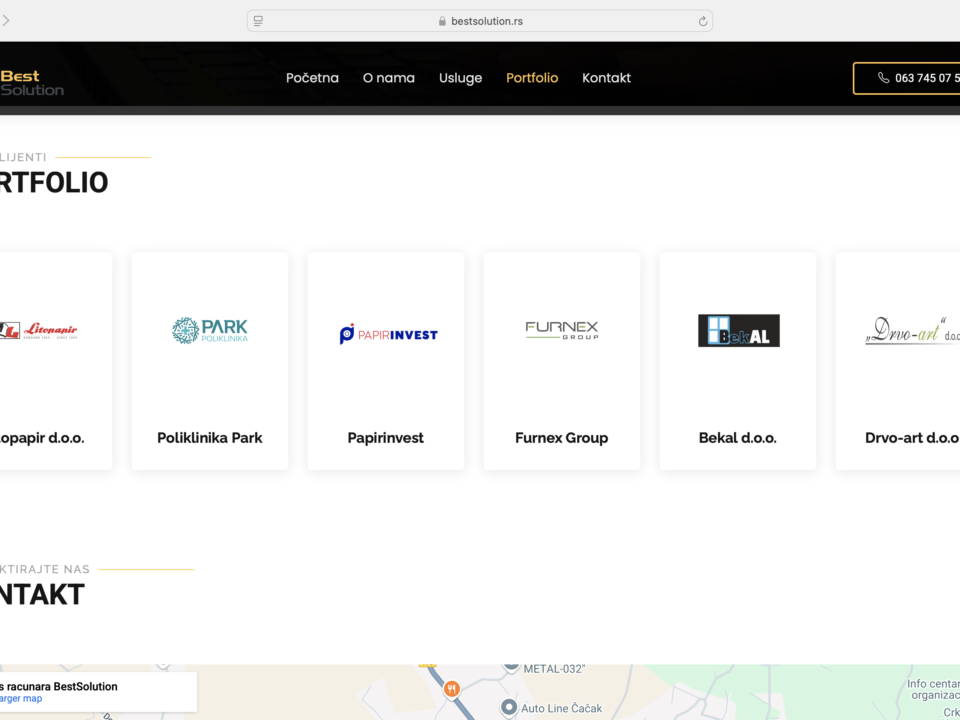Click the Auto Line Čačak map pin
Image resolution: width=960 pixels, height=720 pixels.
pyautogui.click(x=509, y=708)
